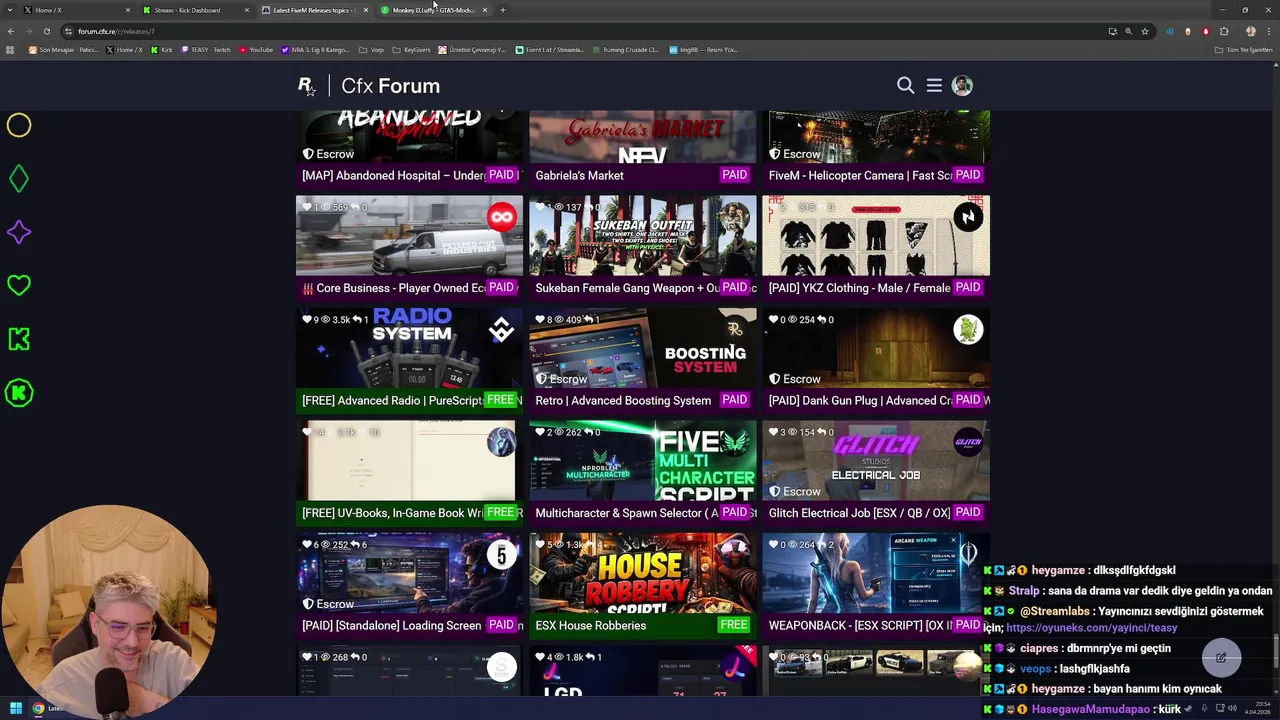Click the green heart overlay icon
1280x720 pixels.
click(19, 285)
